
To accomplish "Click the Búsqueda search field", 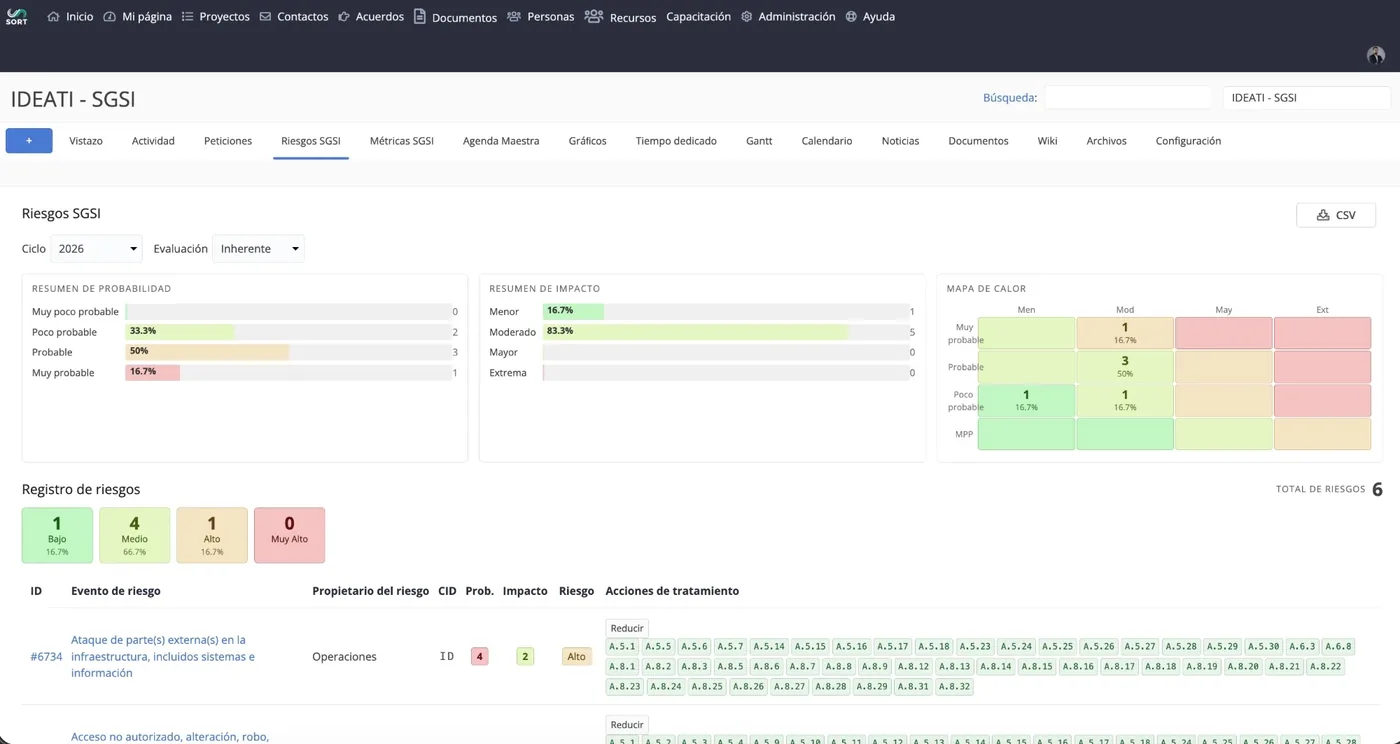I will 1128,98.
